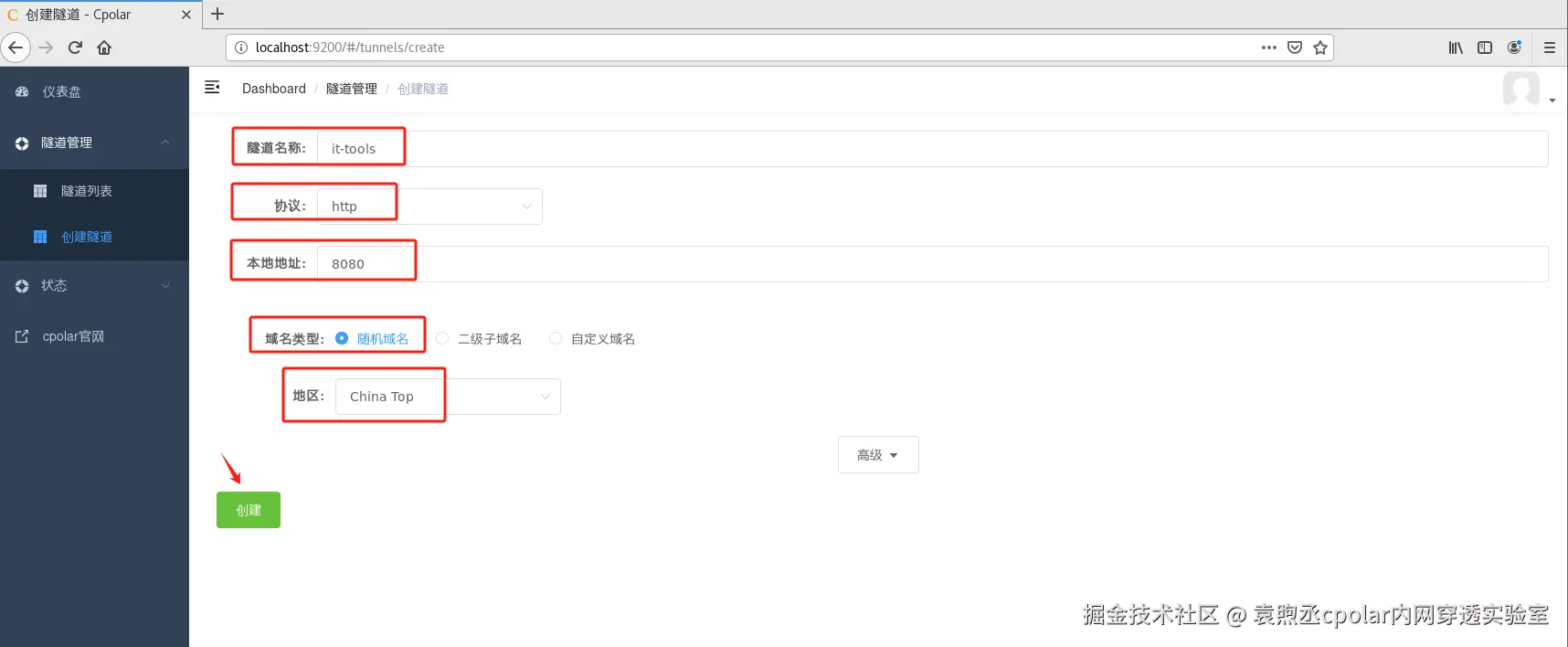This screenshot has height=647, width=1568.
Task: Click the 仪表盘 dashboard icon
Action: (22, 92)
